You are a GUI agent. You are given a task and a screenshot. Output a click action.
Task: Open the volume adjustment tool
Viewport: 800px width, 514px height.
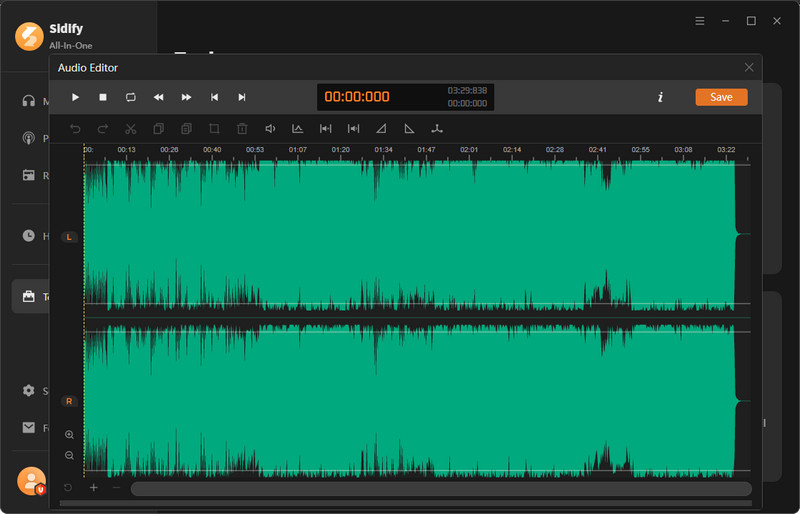[270, 129]
